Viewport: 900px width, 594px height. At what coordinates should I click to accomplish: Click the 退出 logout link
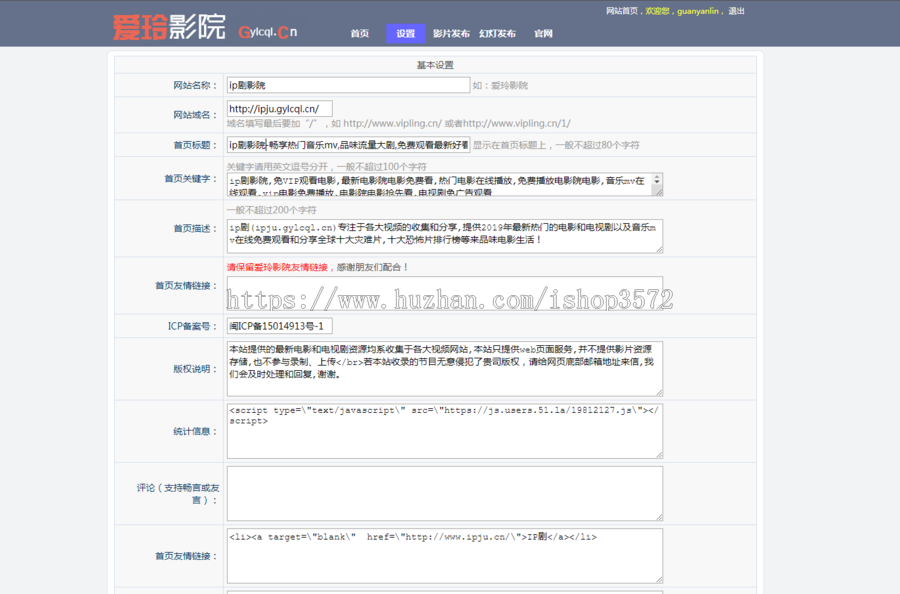click(x=736, y=11)
